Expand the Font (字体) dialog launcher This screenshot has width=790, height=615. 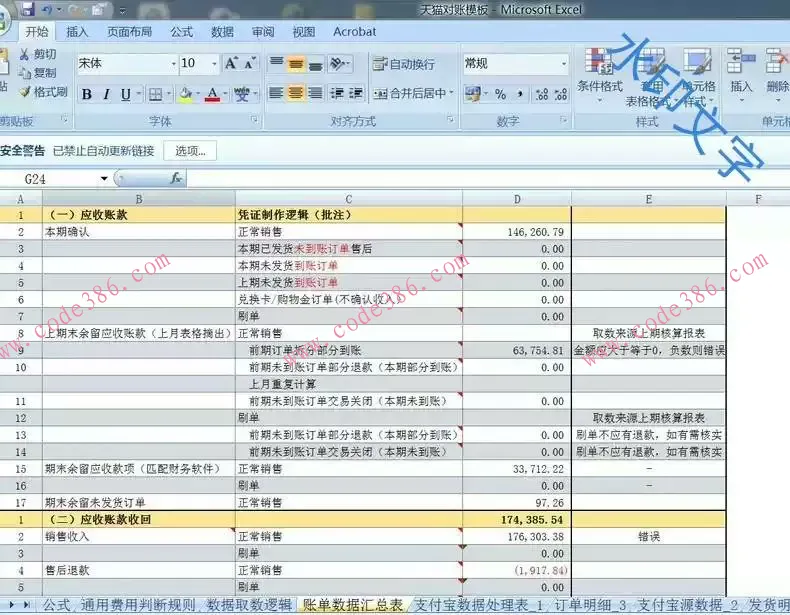(254, 120)
